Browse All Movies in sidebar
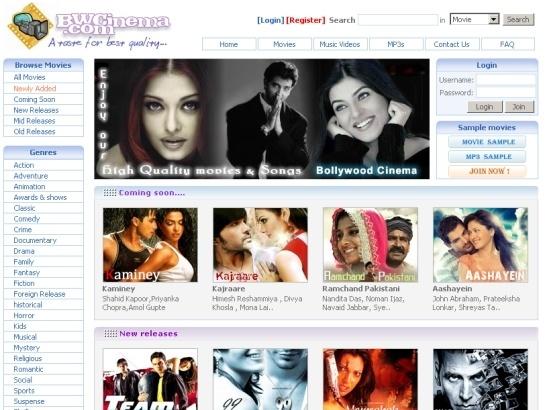Image resolution: width=545 pixels, height=410 pixels. pyautogui.click(x=30, y=77)
